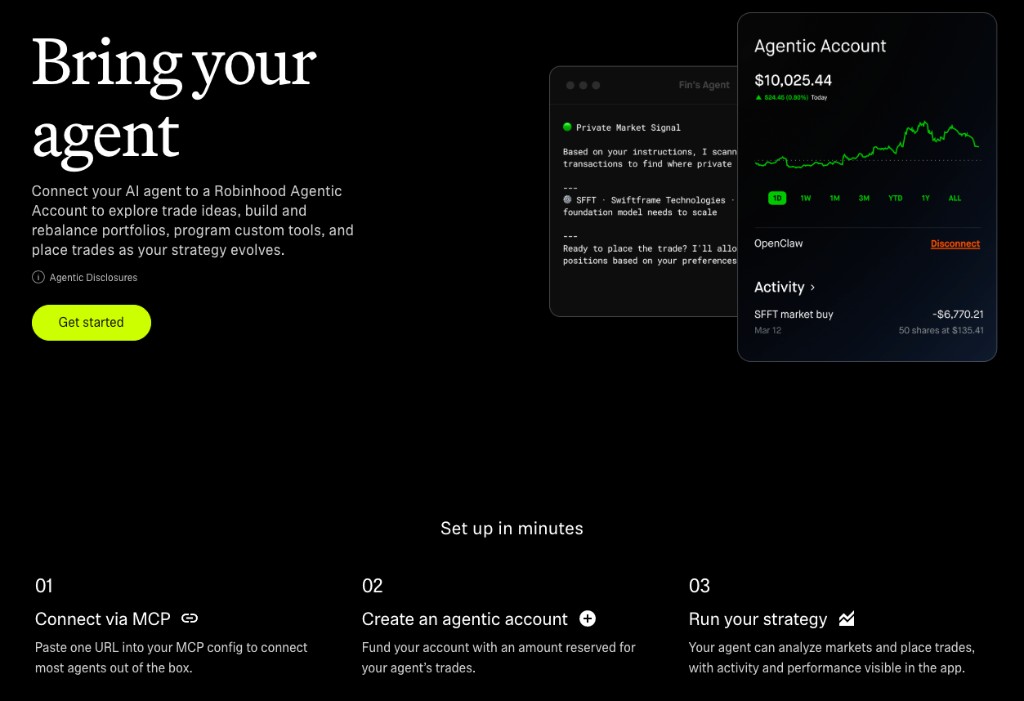Click the link icon beside Connect via MCP

point(189,618)
